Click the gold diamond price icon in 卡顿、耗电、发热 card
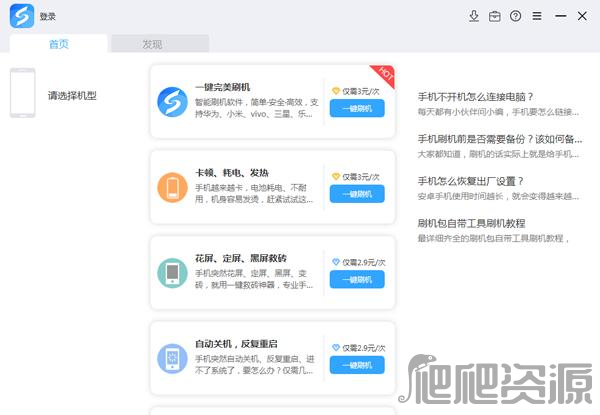This screenshot has height=415, width=600. point(336,177)
